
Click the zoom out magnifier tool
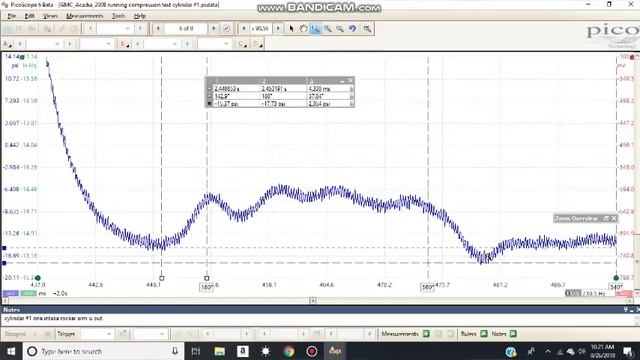[x=340, y=29]
